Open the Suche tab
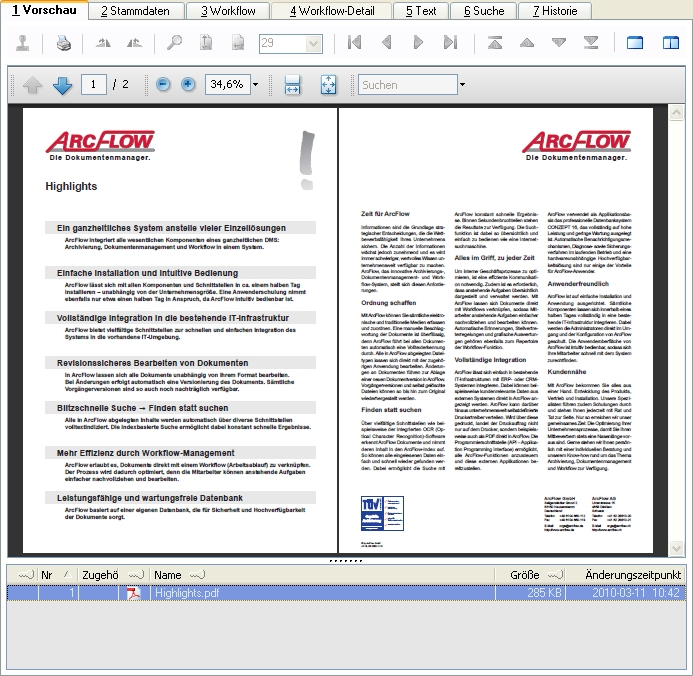 (x=484, y=11)
